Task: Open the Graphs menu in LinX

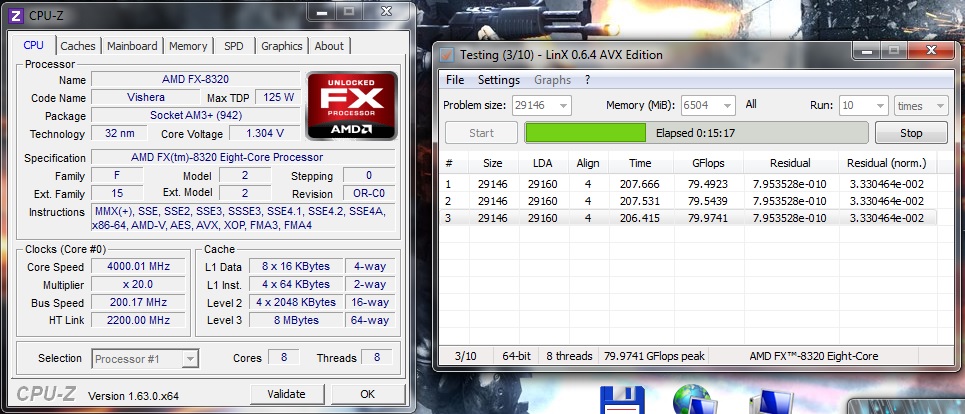Action: tap(552, 80)
